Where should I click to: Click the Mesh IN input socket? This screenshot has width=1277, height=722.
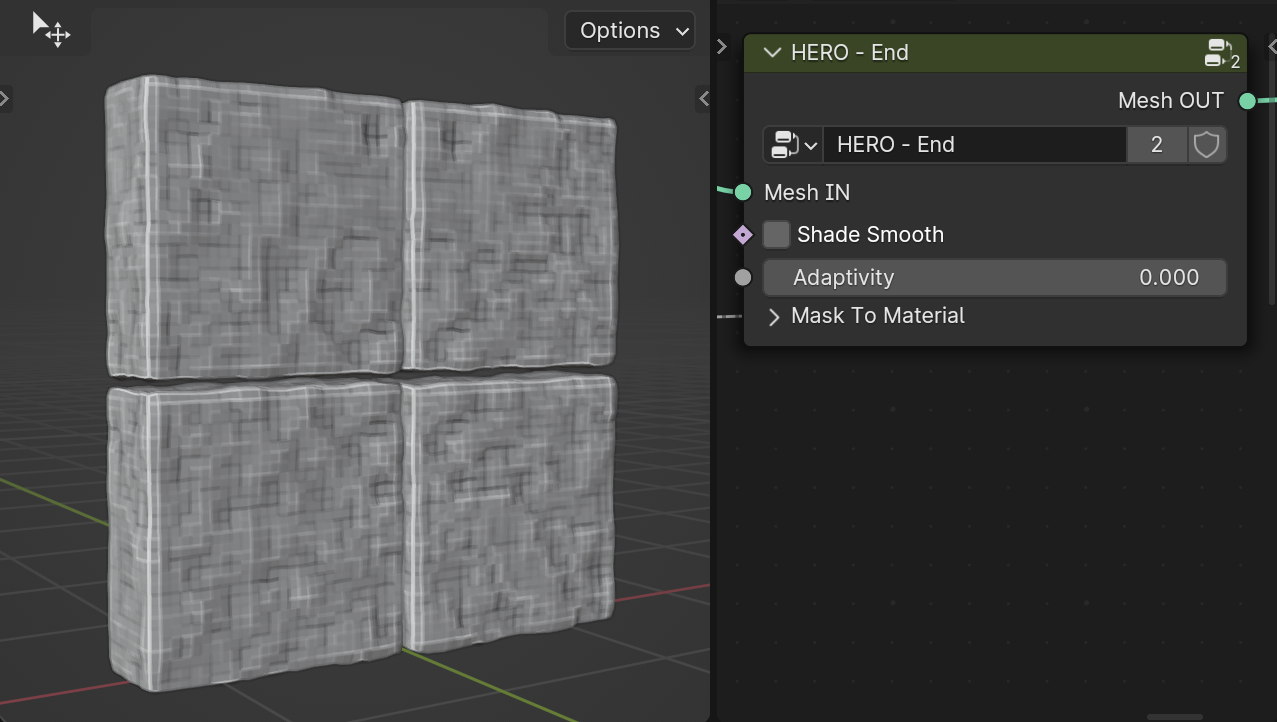coord(743,192)
